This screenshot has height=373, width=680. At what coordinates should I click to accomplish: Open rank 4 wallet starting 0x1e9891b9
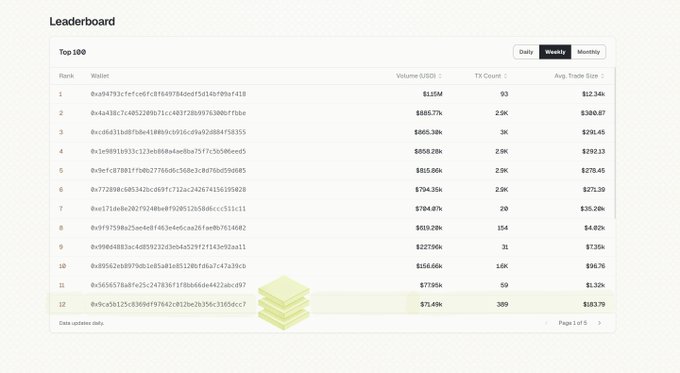pyautogui.click(x=168, y=151)
